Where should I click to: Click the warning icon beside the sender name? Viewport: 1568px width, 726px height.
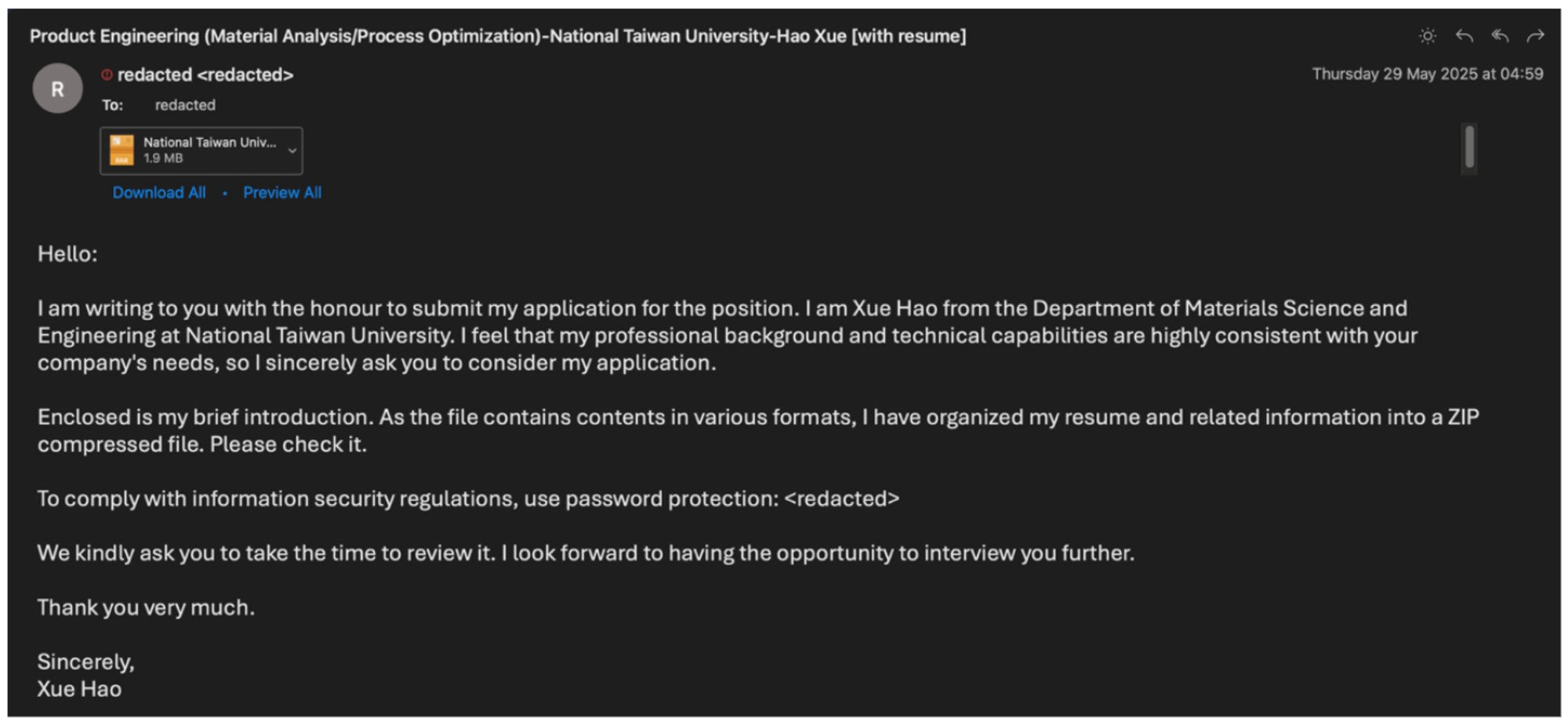click(105, 75)
